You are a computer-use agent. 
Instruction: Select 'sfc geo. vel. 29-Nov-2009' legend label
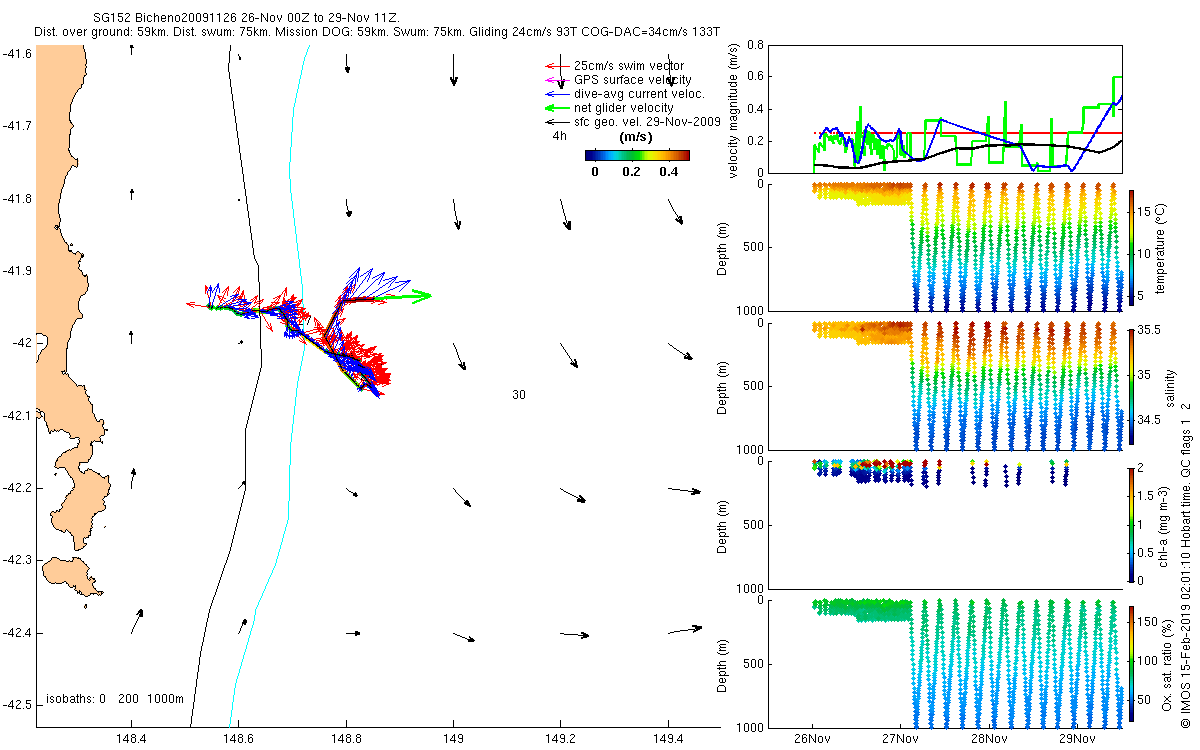pyautogui.click(x=647, y=122)
